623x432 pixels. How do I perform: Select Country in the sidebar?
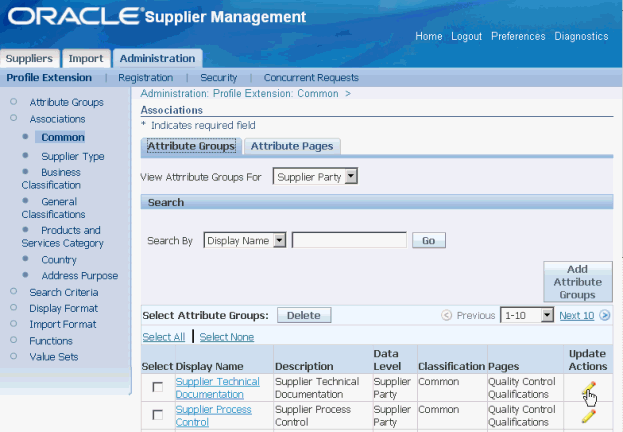click(x=59, y=260)
